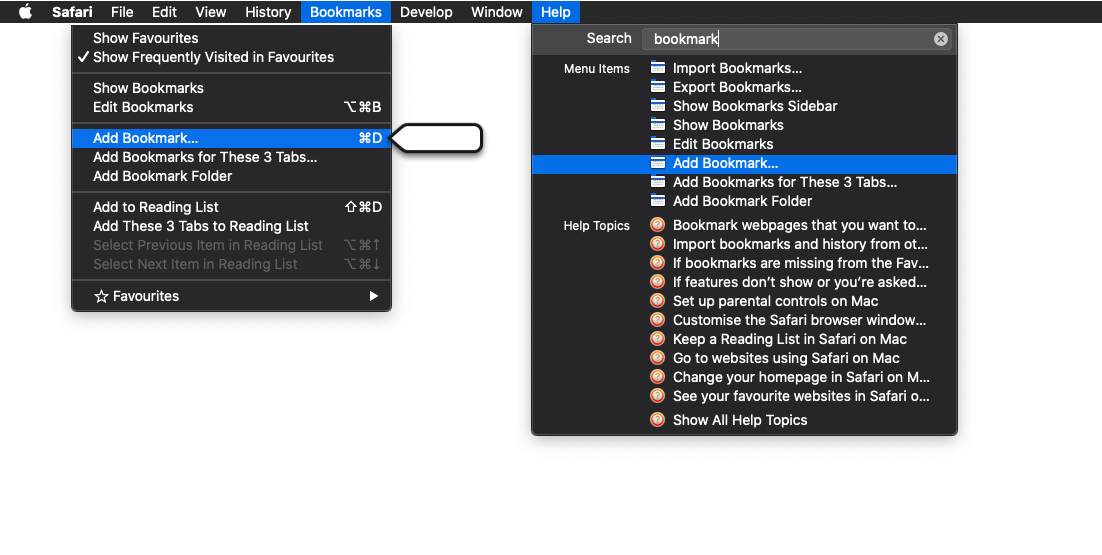Image resolution: width=1102 pixels, height=555 pixels.
Task: Choose Edit Bookmarks in Bookmarks menu
Action: [231, 107]
